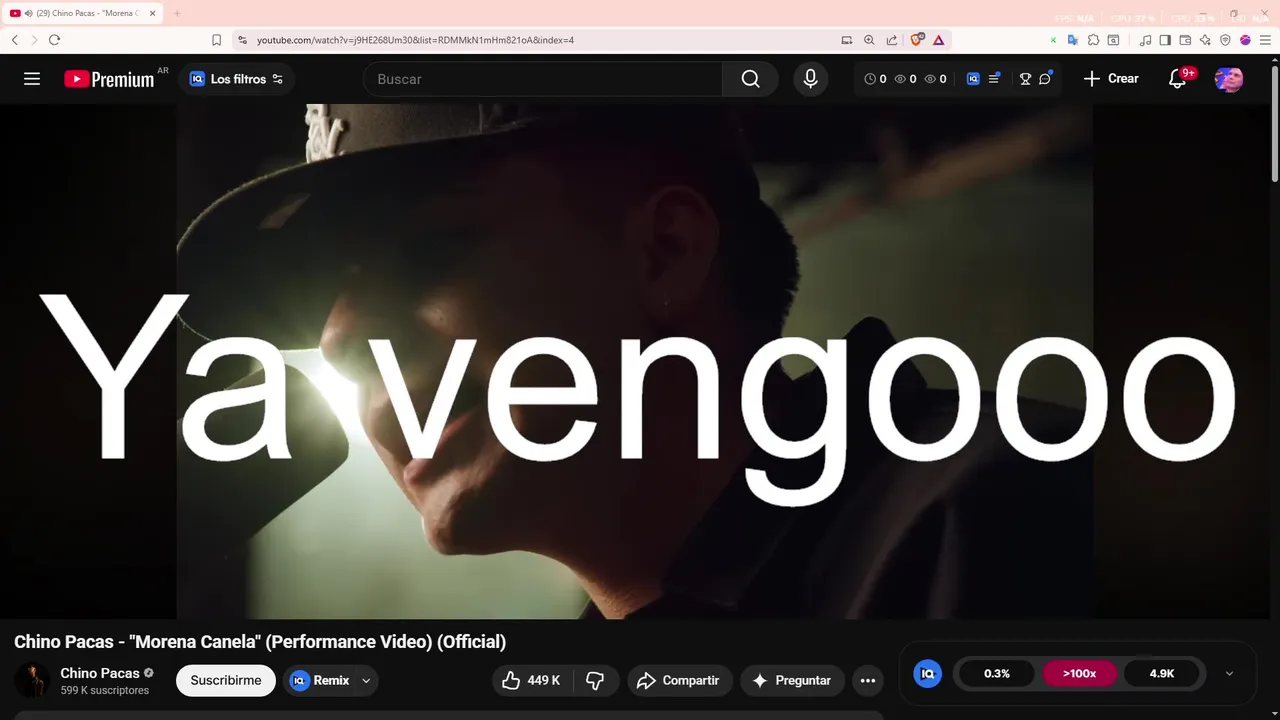Screen dimensions: 1280x720
Task: Open the extensions puzzle icon
Action: coord(1093,40)
